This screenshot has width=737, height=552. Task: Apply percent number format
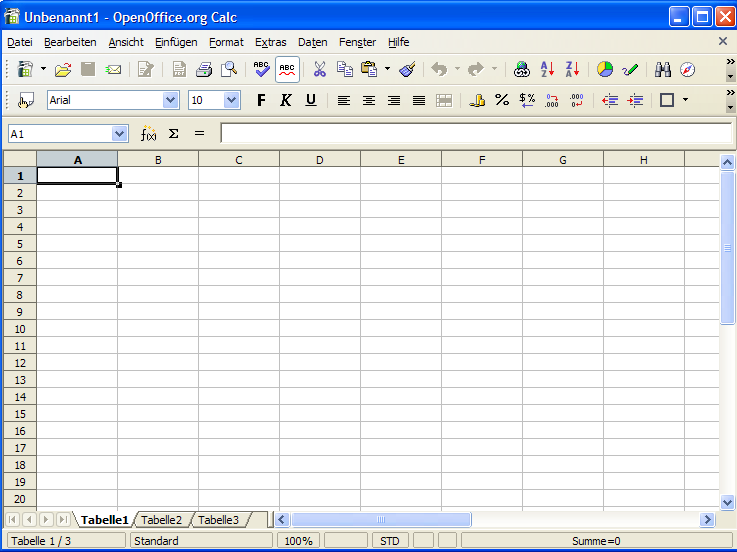pyautogui.click(x=502, y=100)
